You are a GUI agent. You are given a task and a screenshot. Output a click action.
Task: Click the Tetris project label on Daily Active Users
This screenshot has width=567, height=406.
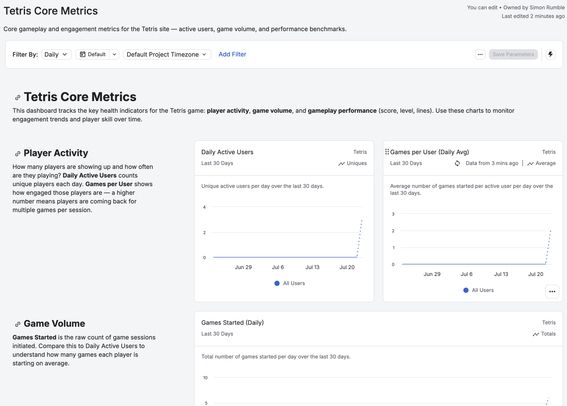pyautogui.click(x=360, y=152)
